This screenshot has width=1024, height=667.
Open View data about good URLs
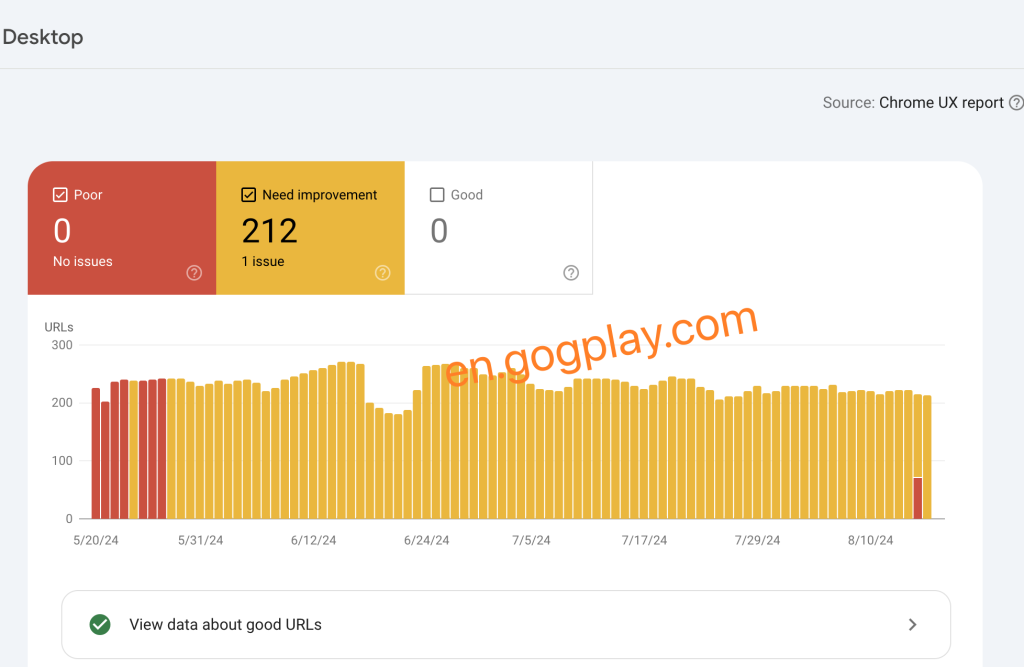pos(506,625)
